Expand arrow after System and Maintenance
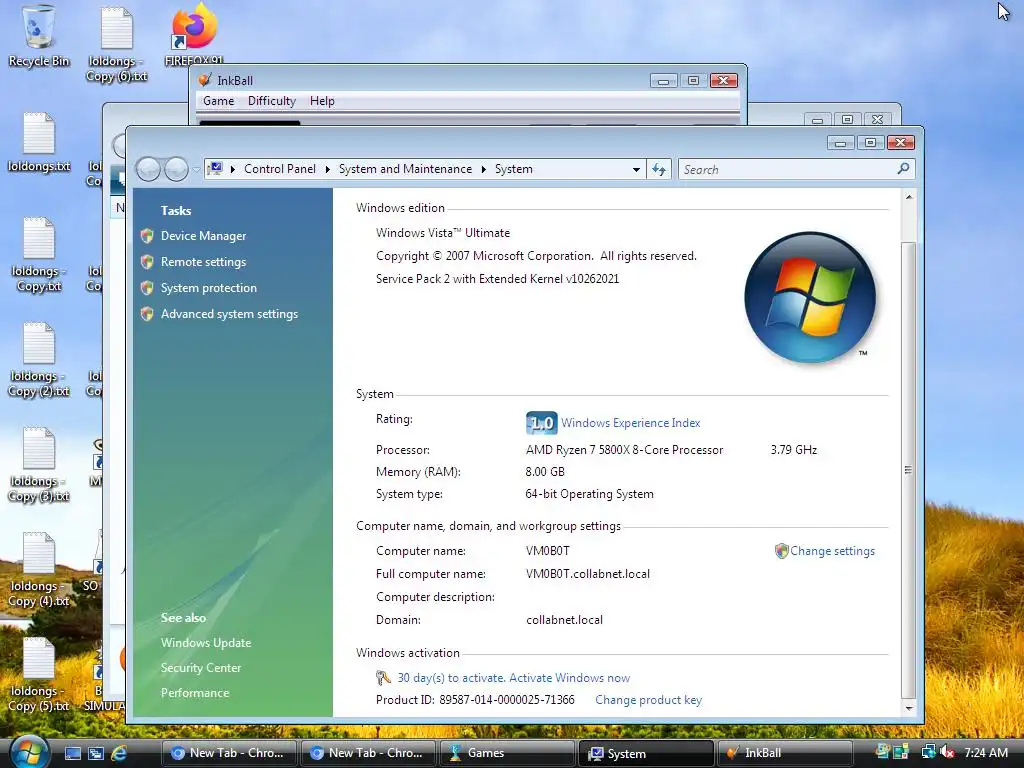The image size is (1024, 768). click(x=483, y=169)
